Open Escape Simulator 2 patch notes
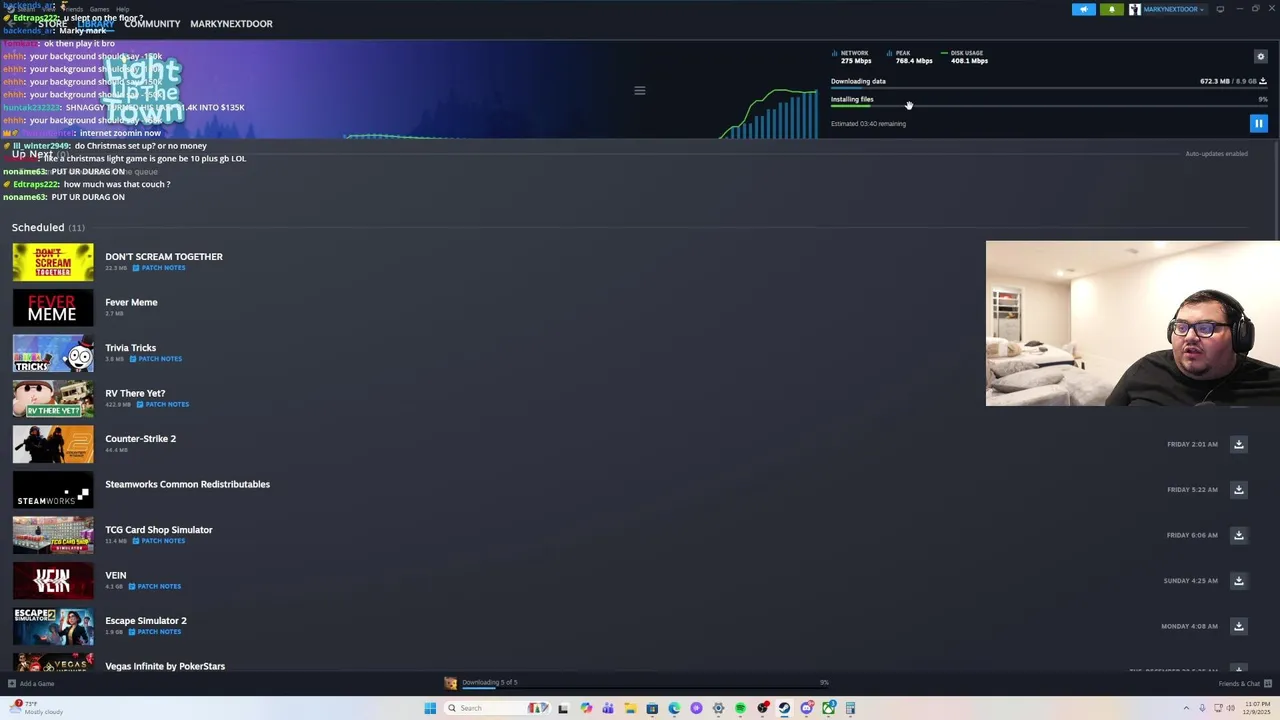 coord(155,632)
